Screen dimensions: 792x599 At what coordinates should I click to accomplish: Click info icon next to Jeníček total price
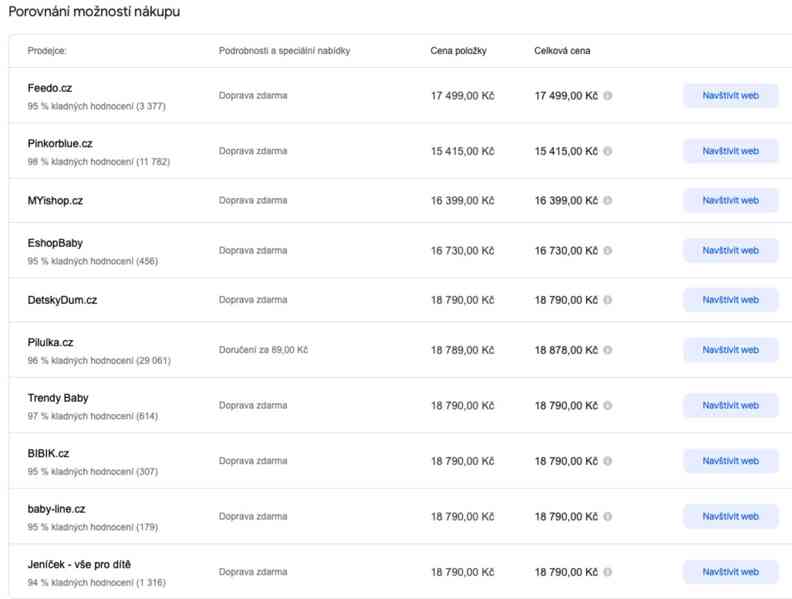[x=608, y=572]
